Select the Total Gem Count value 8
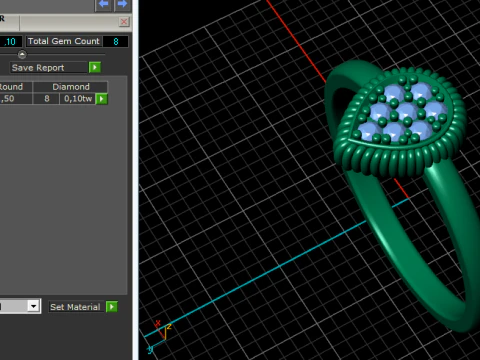Screen dimensions: 480x360 point(116,42)
